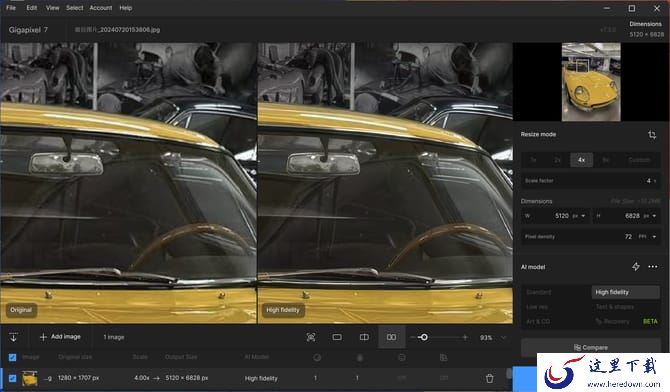Viewport: 670px width, 392px height.
Task: Open the three-dots menu in AI model
Action: tap(653, 267)
